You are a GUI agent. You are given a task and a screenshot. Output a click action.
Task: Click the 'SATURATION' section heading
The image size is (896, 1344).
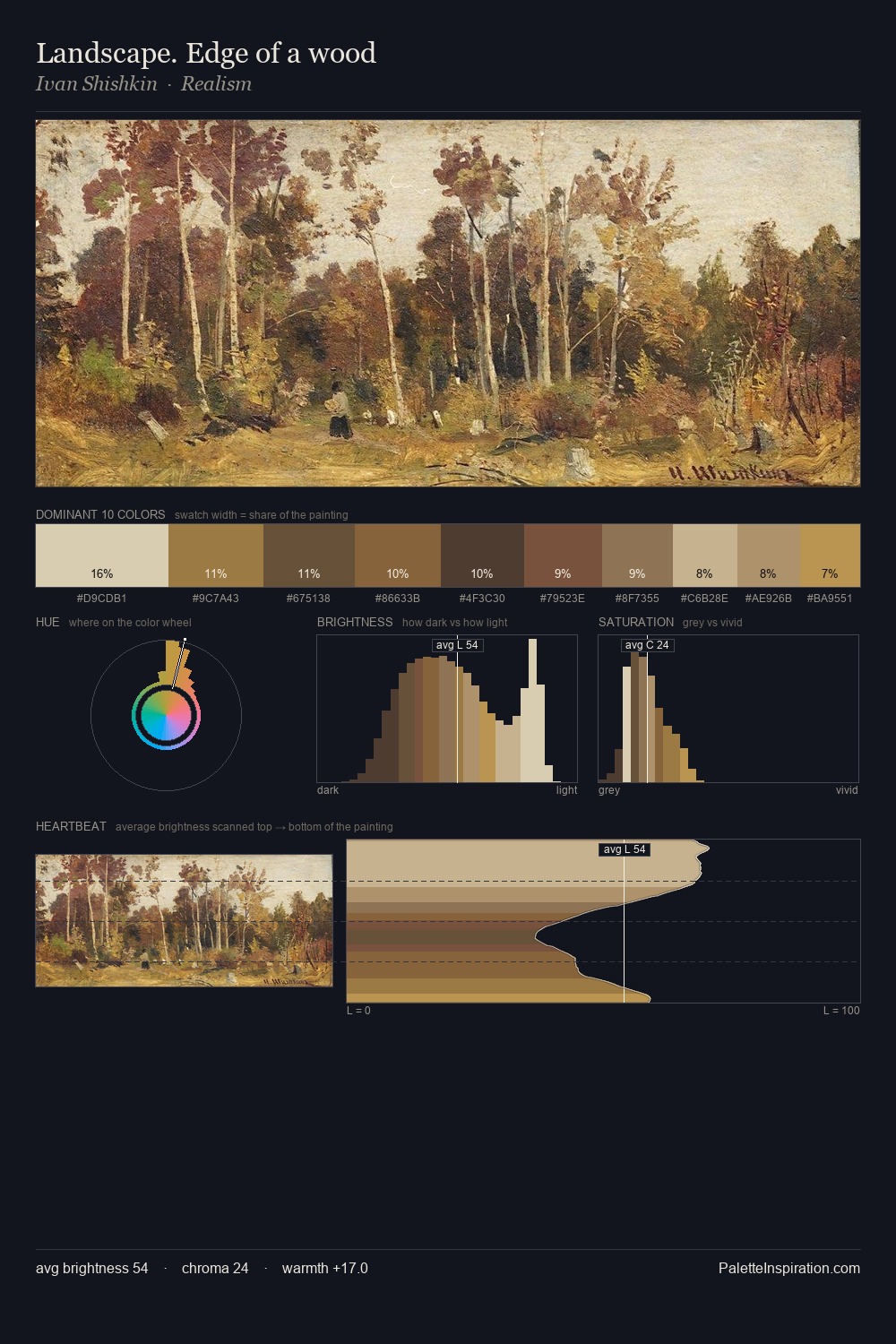pyautogui.click(x=636, y=622)
